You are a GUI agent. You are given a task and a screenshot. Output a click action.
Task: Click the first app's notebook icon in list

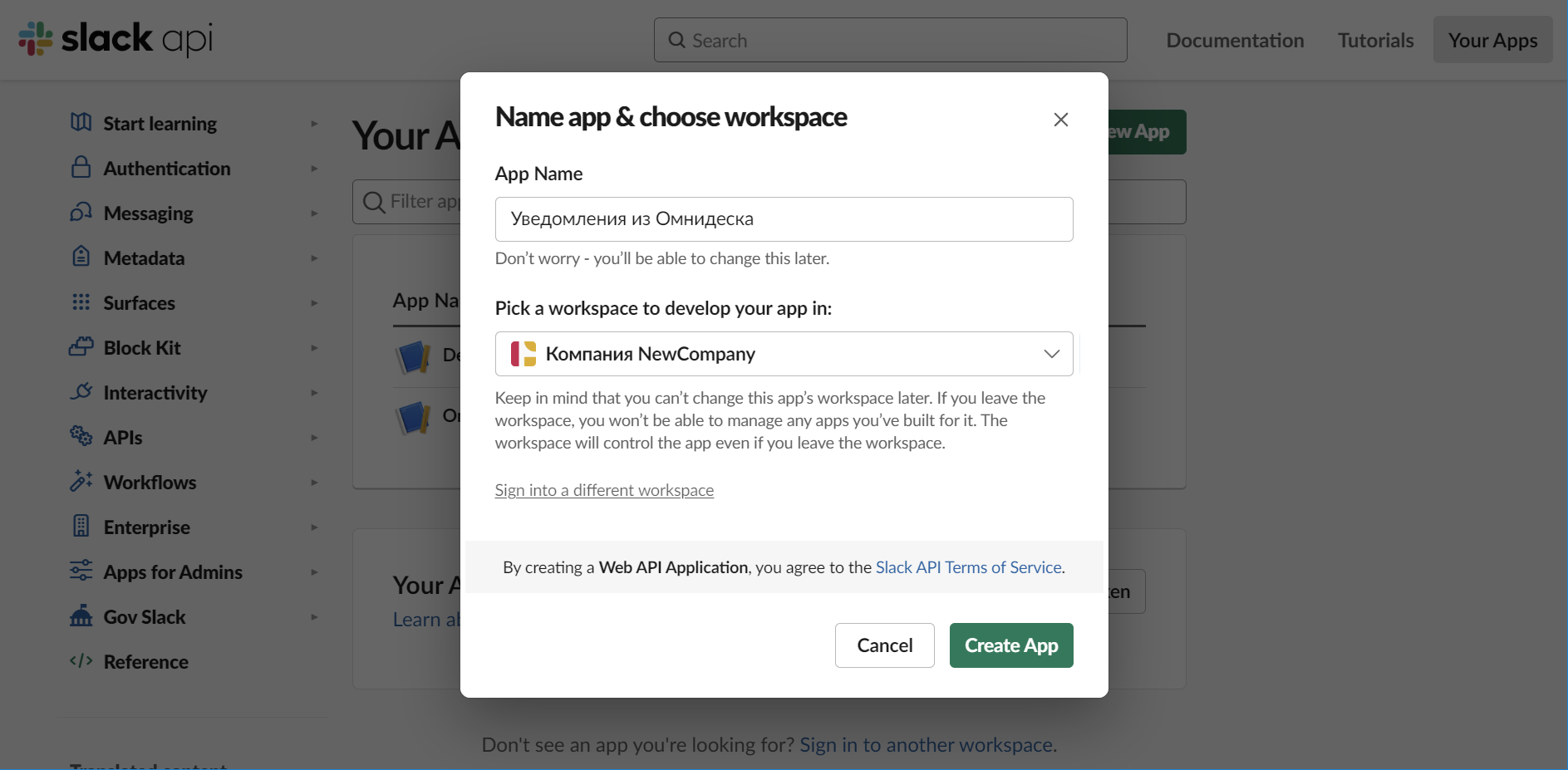[x=413, y=357]
